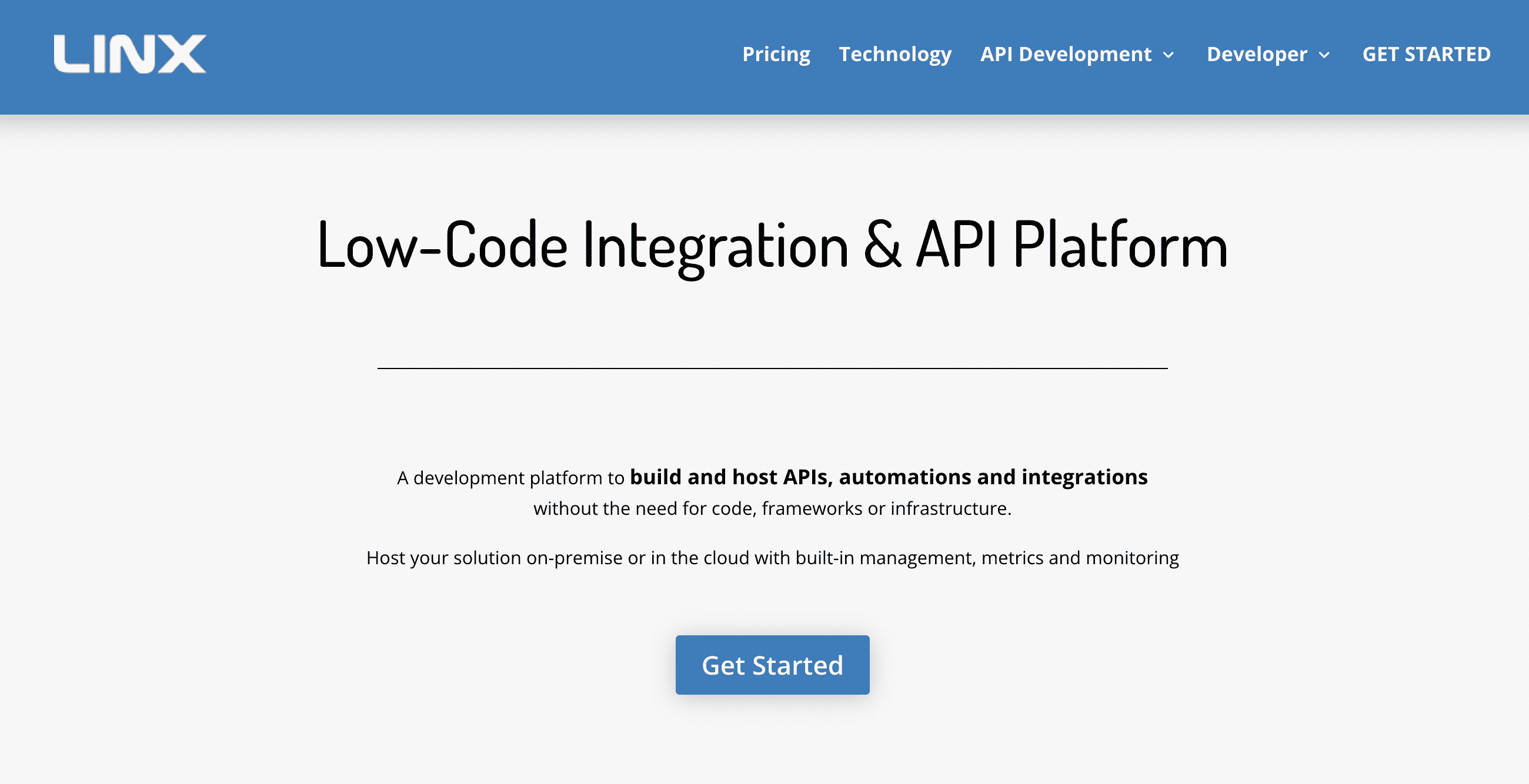Screen dimensions: 1529x784
Task: Click the words API Platform in the headline
Action: click(1071, 245)
